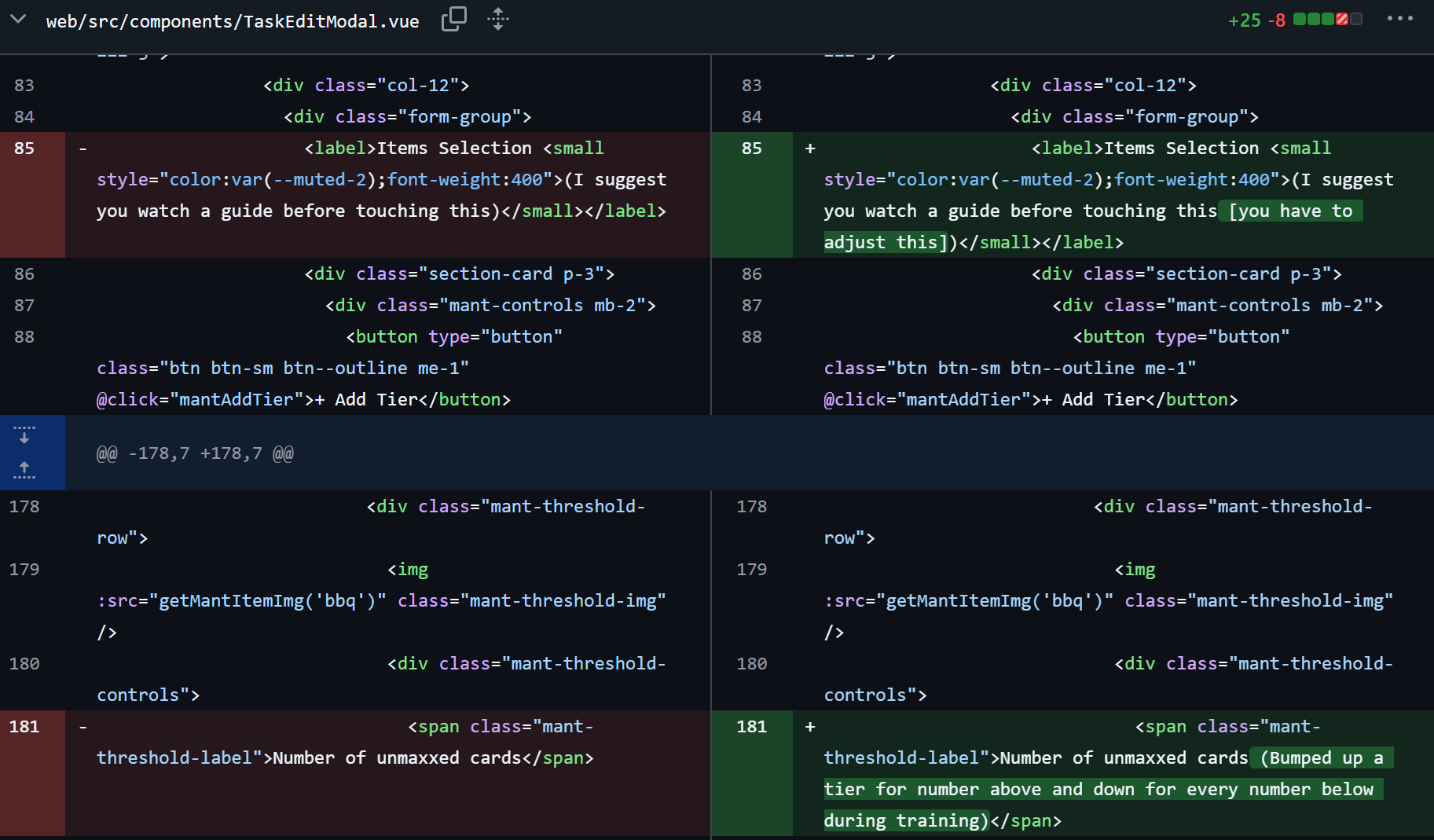1434x840 pixels.
Task: Open the file's three-dot options menu
Action: pos(1399,18)
